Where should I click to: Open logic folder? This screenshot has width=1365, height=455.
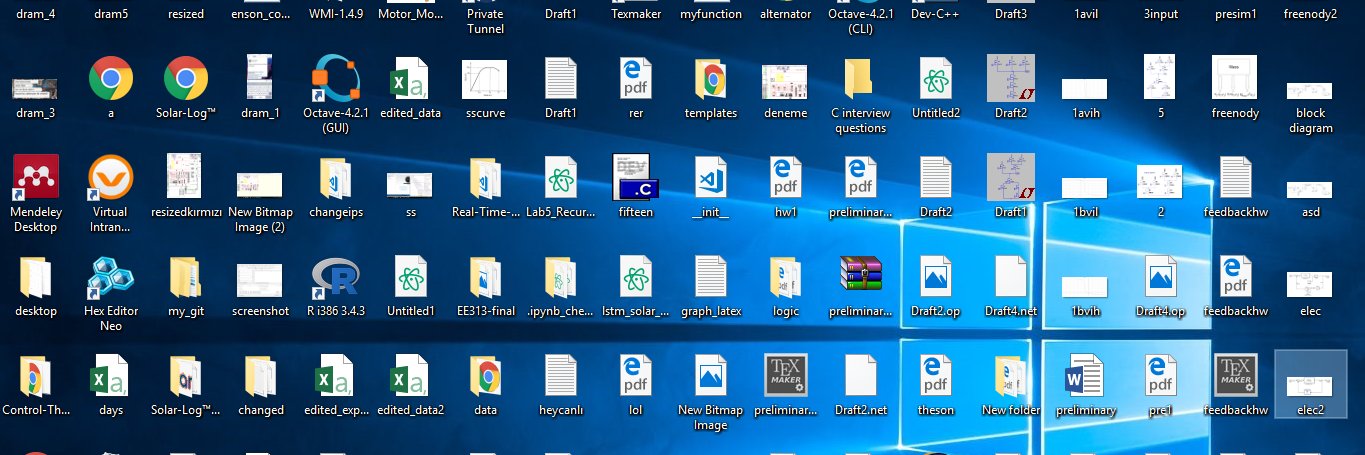pos(786,279)
